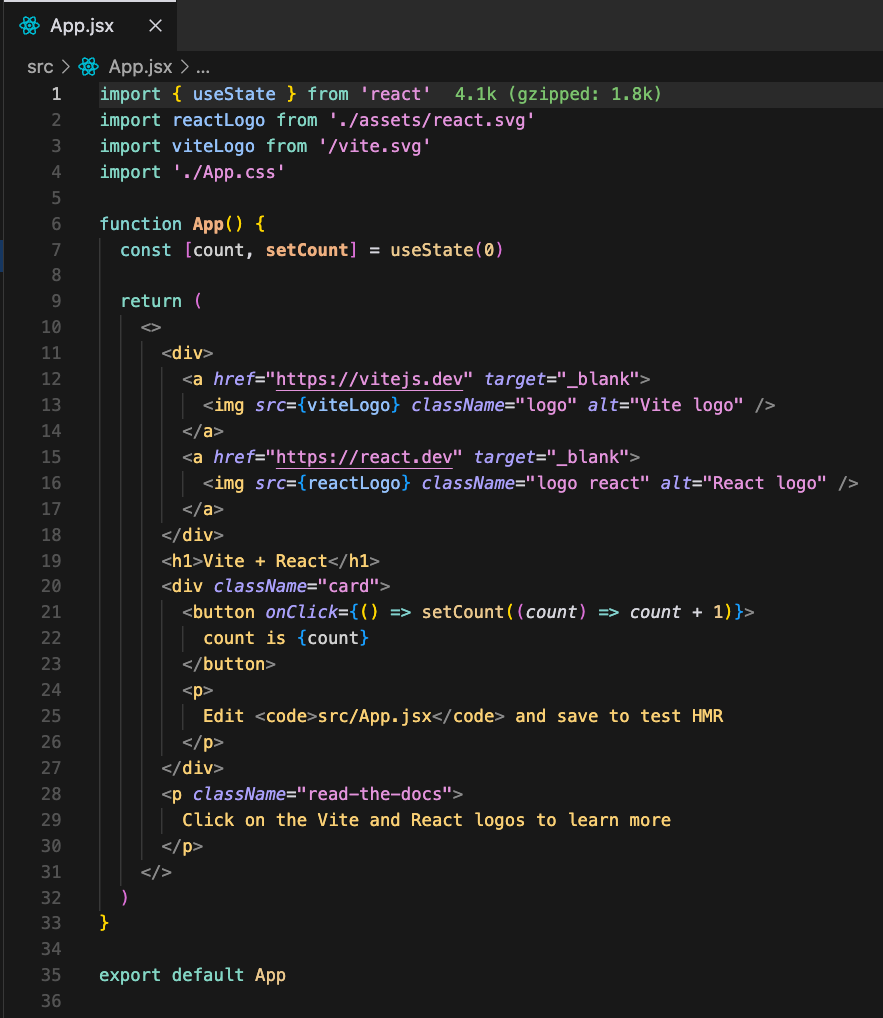Click the onClick attribute on the button
Viewport: 883px width, 1018px height.
tap(302, 612)
